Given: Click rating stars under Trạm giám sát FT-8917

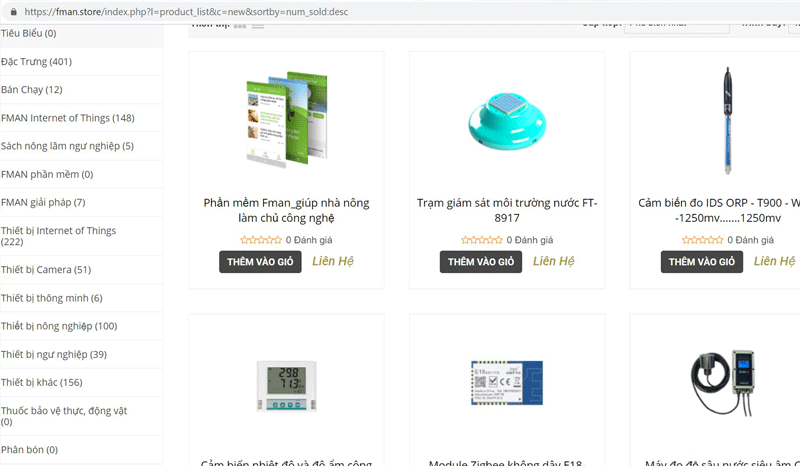Looking at the screenshot, I should (482, 240).
